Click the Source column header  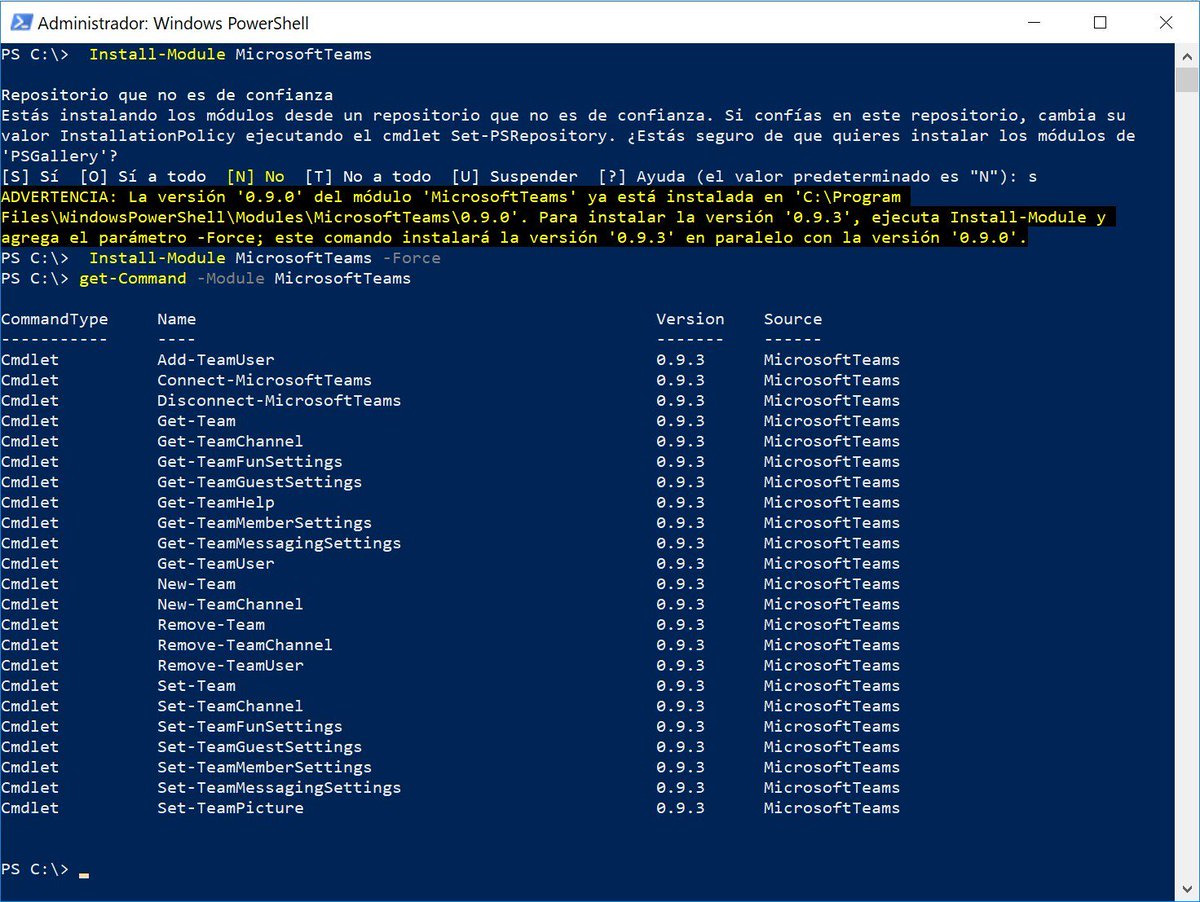(x=793, y=319)
